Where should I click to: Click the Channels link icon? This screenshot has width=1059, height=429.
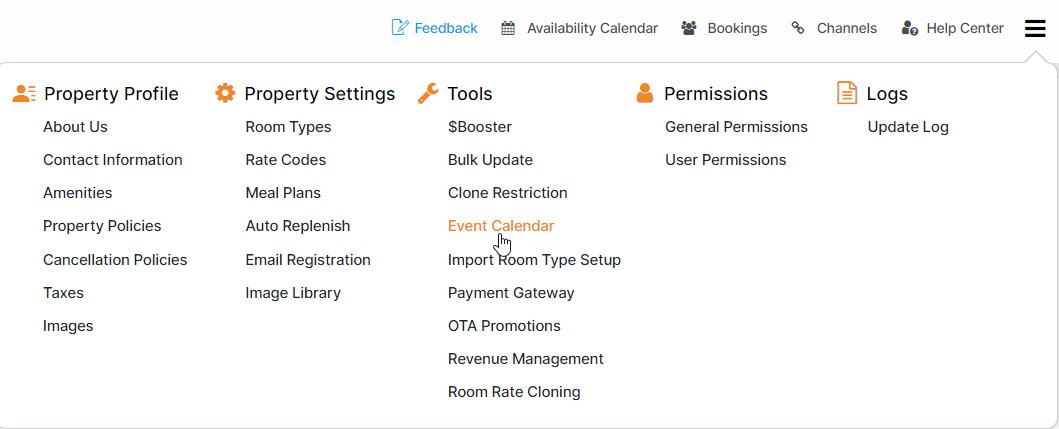pyautogui.click(x=798, y=28)
